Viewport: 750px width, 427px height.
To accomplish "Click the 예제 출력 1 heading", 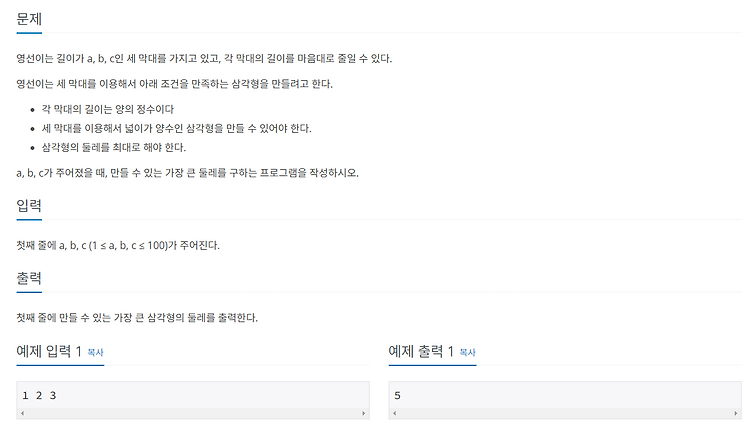I will (421, 351).
